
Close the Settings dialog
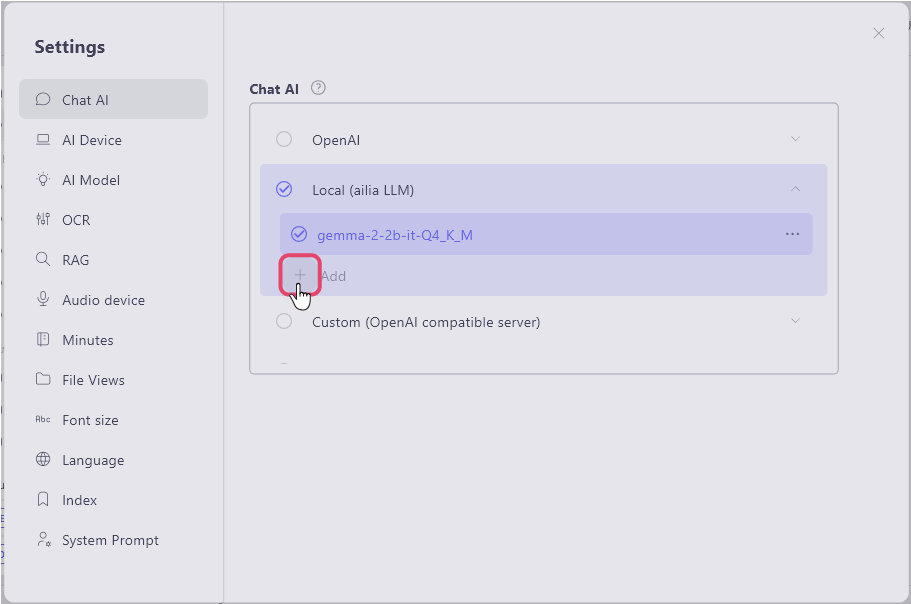[879, 33]
